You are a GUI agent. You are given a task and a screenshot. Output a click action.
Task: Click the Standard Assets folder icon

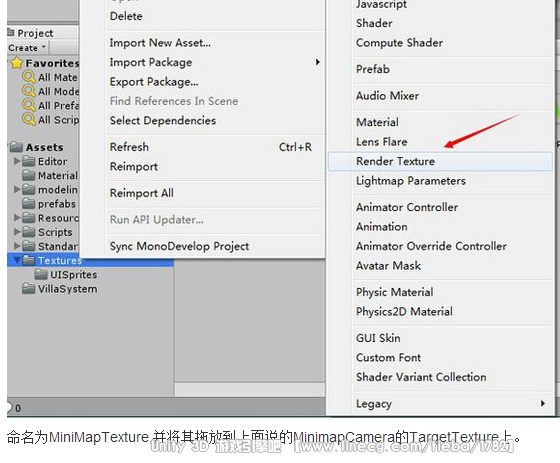pos(29,246)
